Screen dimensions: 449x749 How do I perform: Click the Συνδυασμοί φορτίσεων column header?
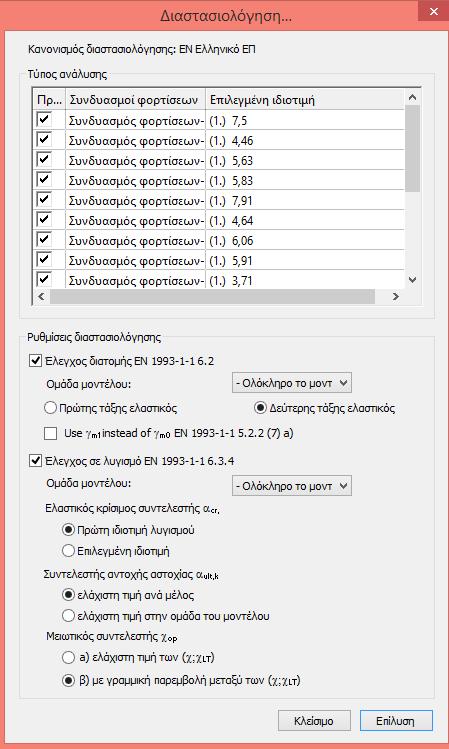(x=136, y=100)
